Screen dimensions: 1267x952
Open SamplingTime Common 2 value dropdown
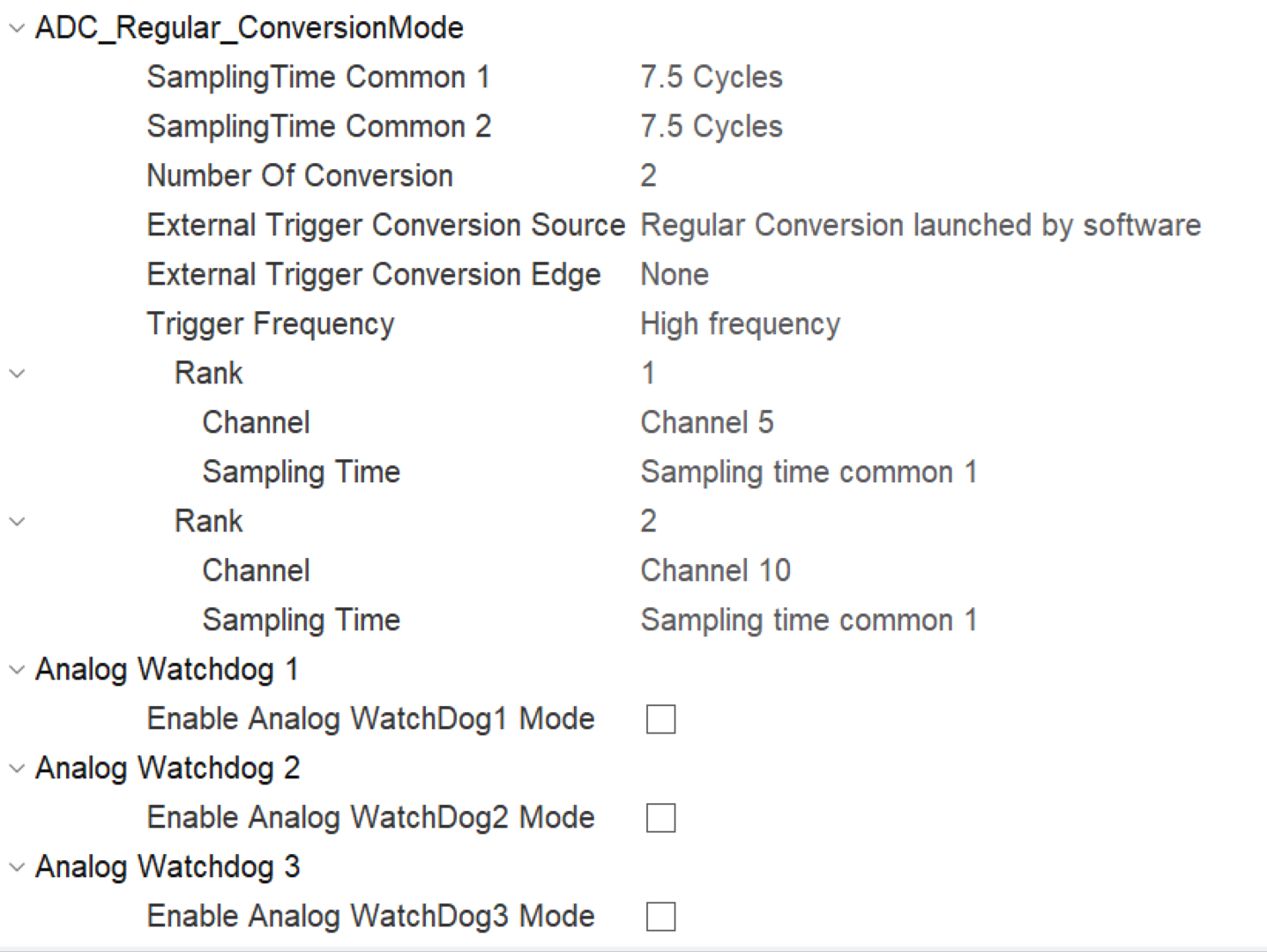click(711, 127)
